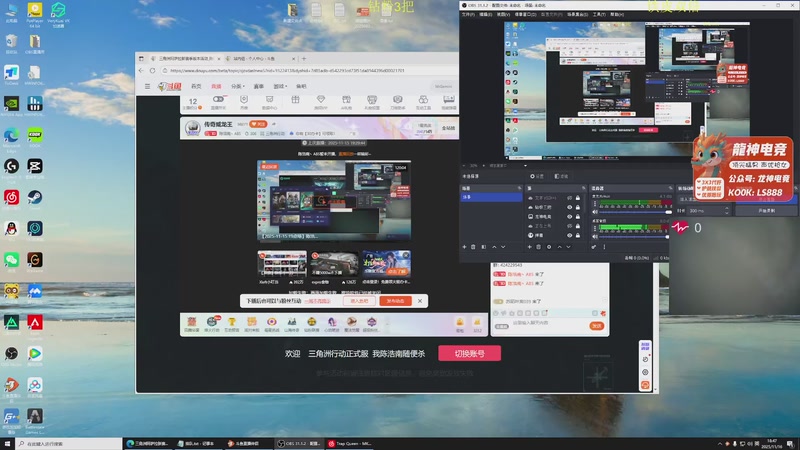Click the scene filters icon in OBS scenes toolbar

point(484,247)
